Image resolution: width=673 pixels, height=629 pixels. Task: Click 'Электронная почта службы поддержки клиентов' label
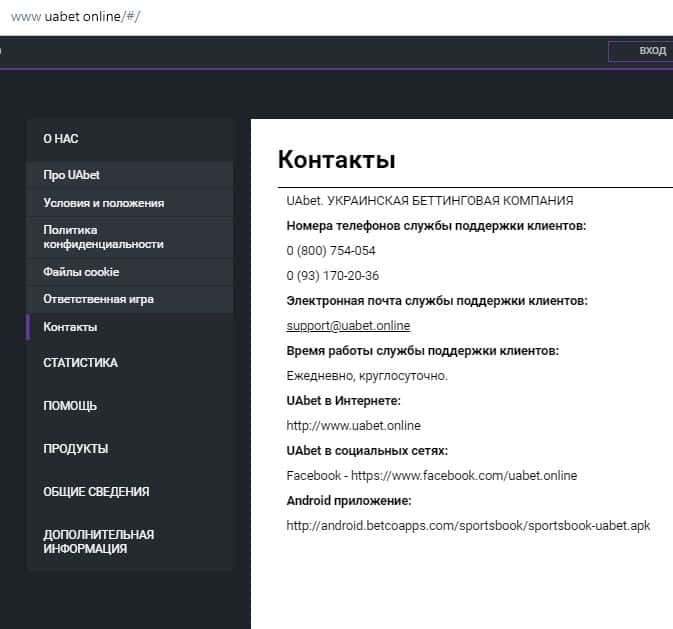click(x=437, y=301)
